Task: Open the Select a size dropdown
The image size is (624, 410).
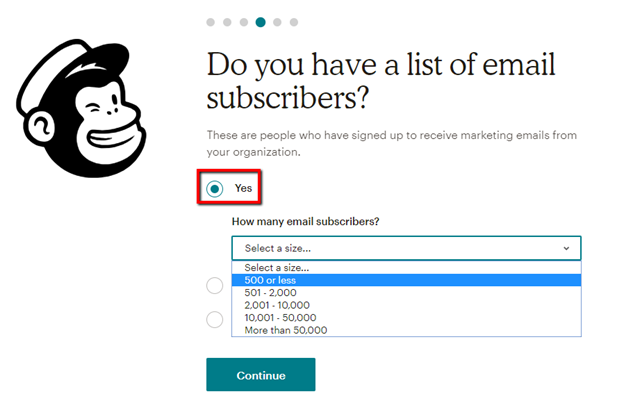Action: coord(405,248)
